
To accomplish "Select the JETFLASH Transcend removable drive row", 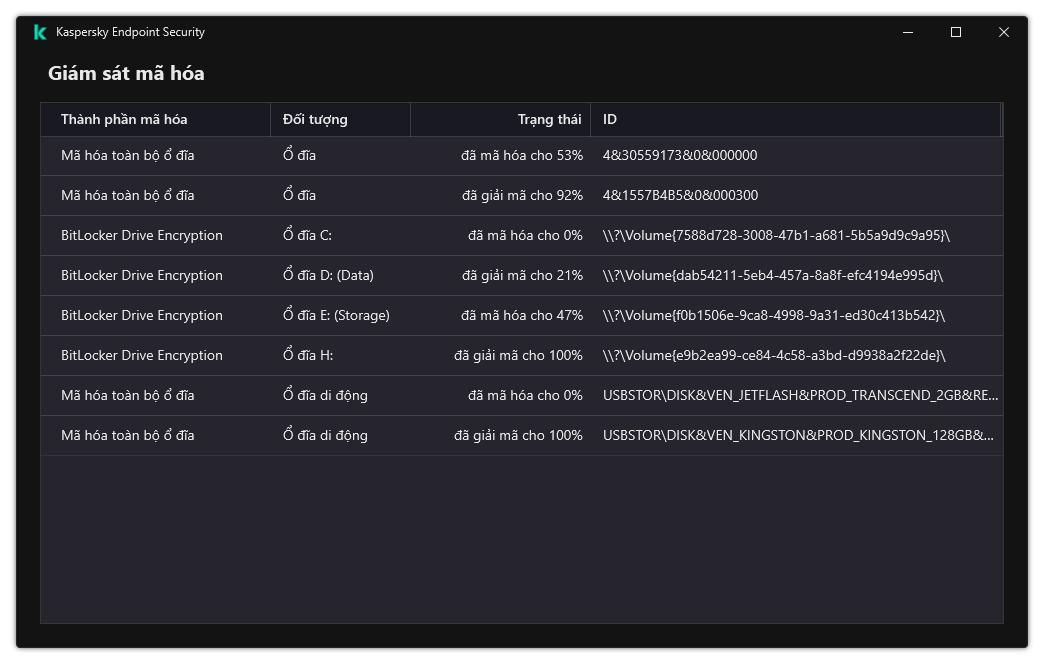I will [800, 395].
